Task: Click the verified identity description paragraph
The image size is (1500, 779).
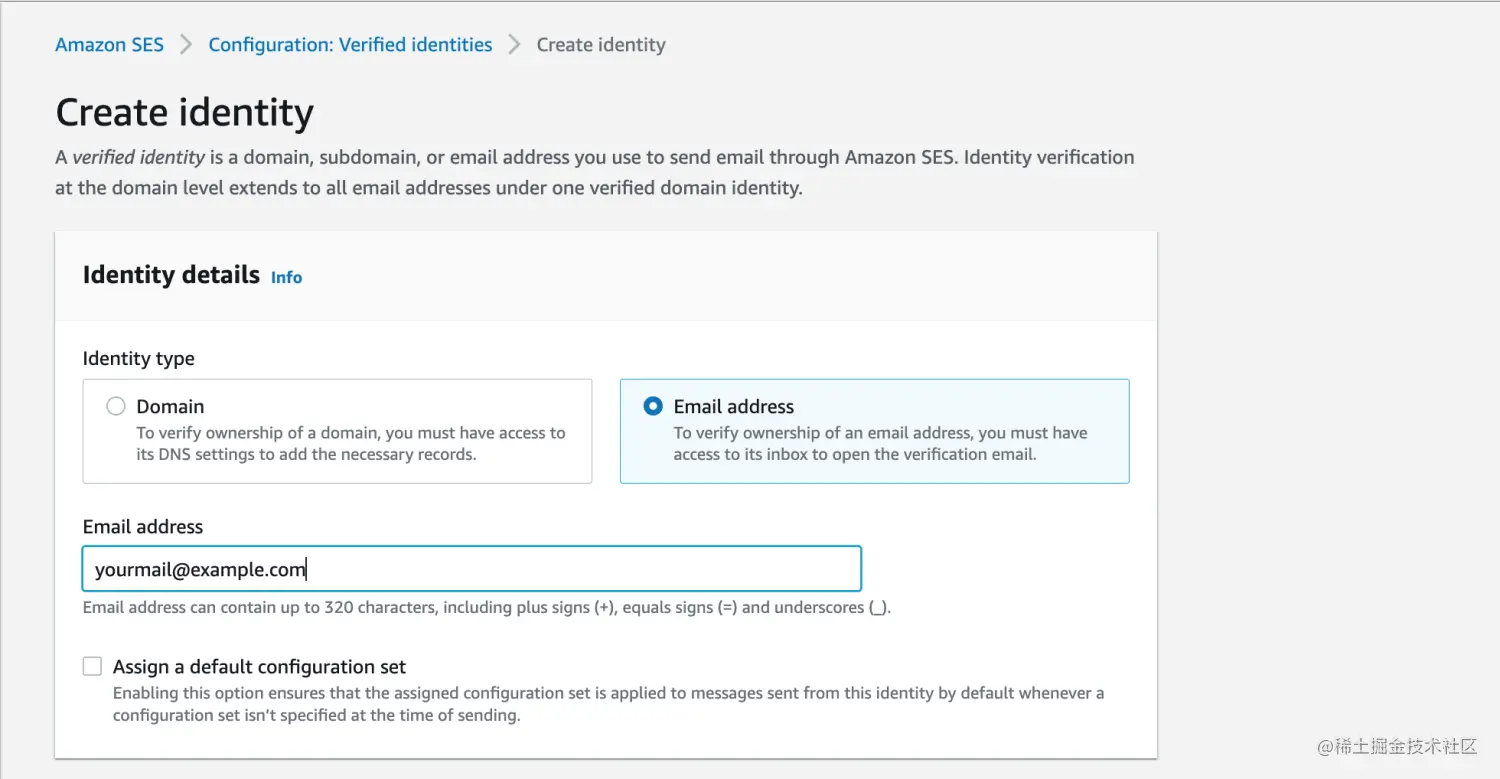Action: 594,172
